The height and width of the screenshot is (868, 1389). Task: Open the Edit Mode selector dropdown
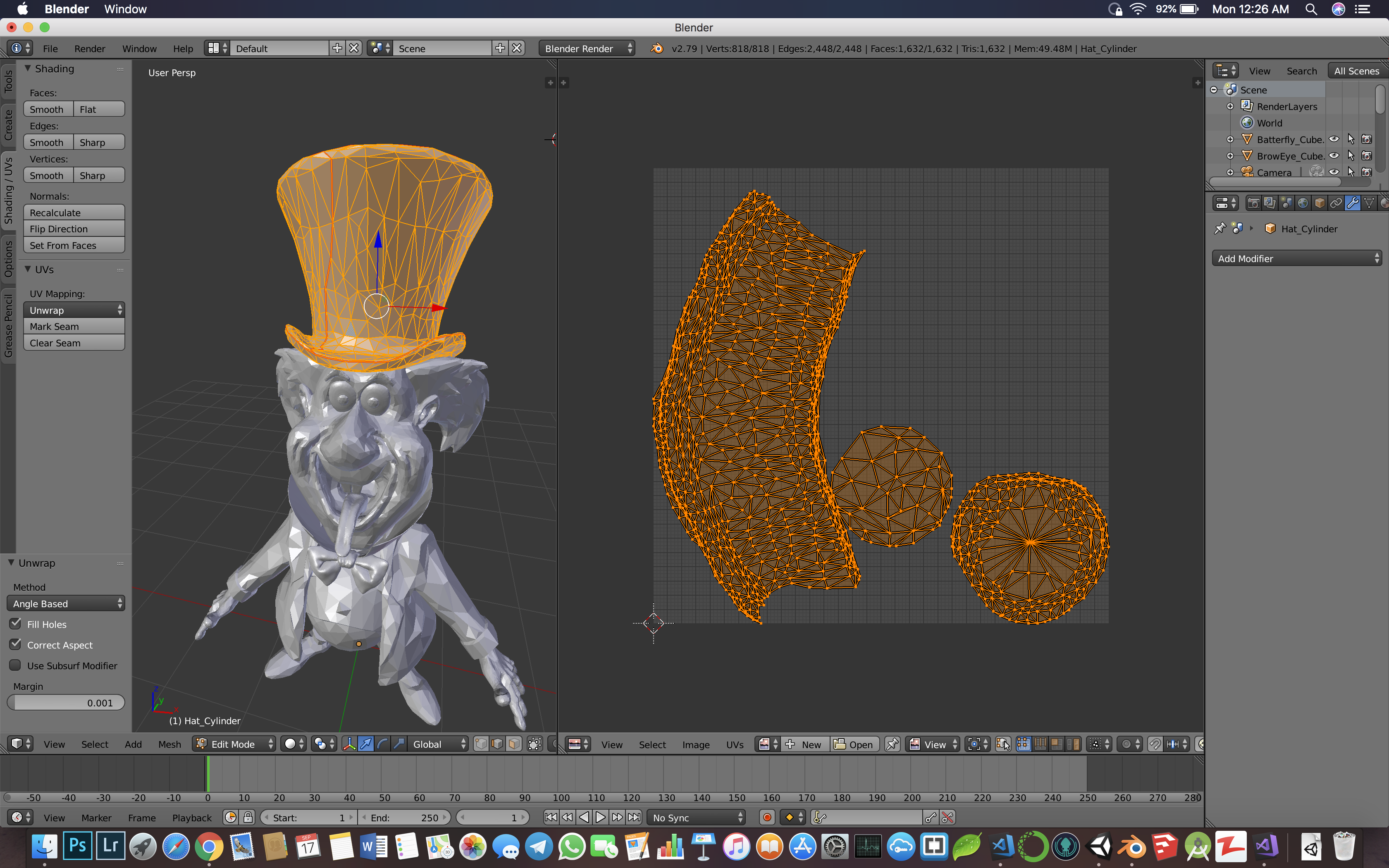coord(234,744)
